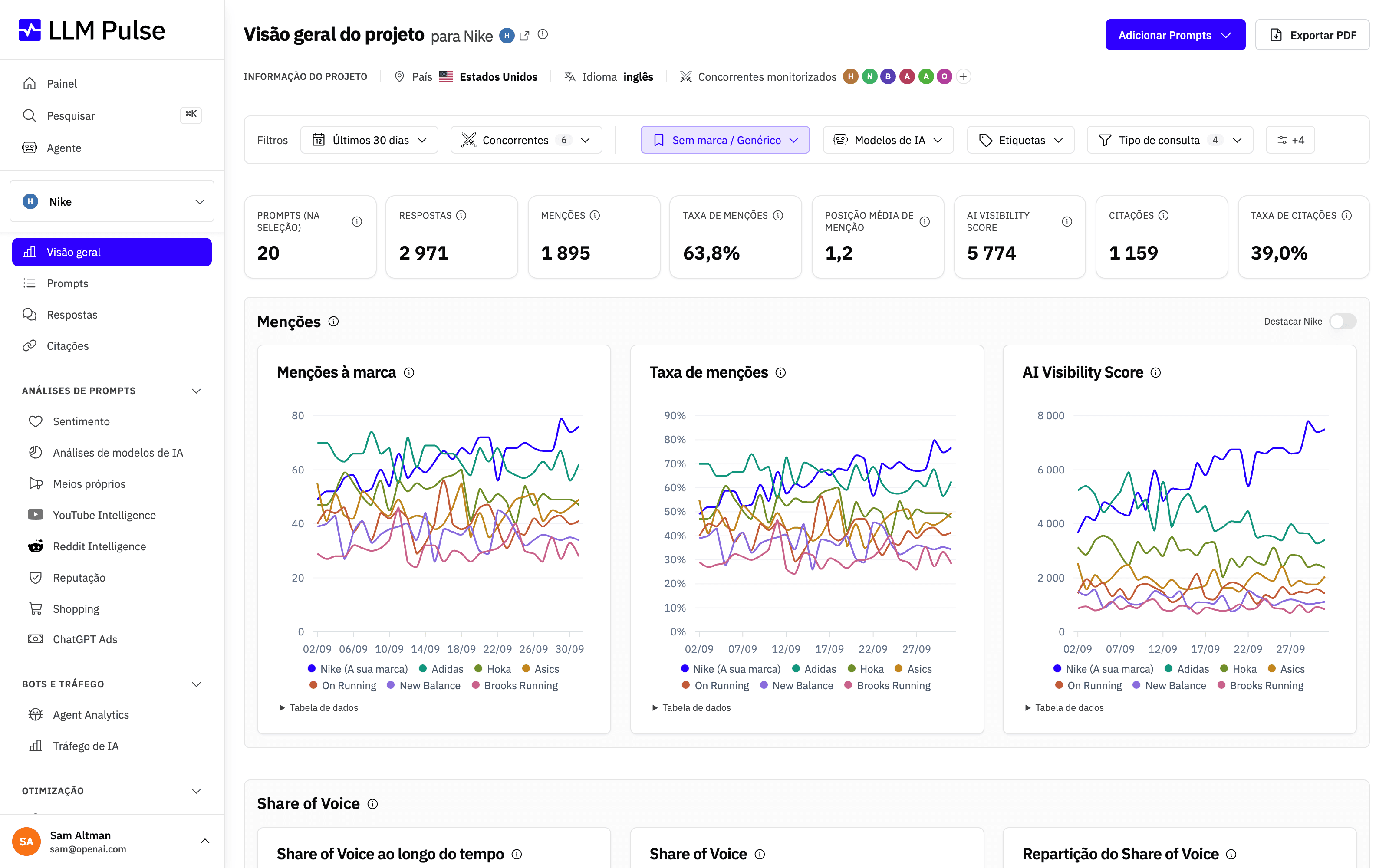Open YouTube Intelligence in sidebar
Viewport: 1389px width, 868px height.
(x=112, y=515)
